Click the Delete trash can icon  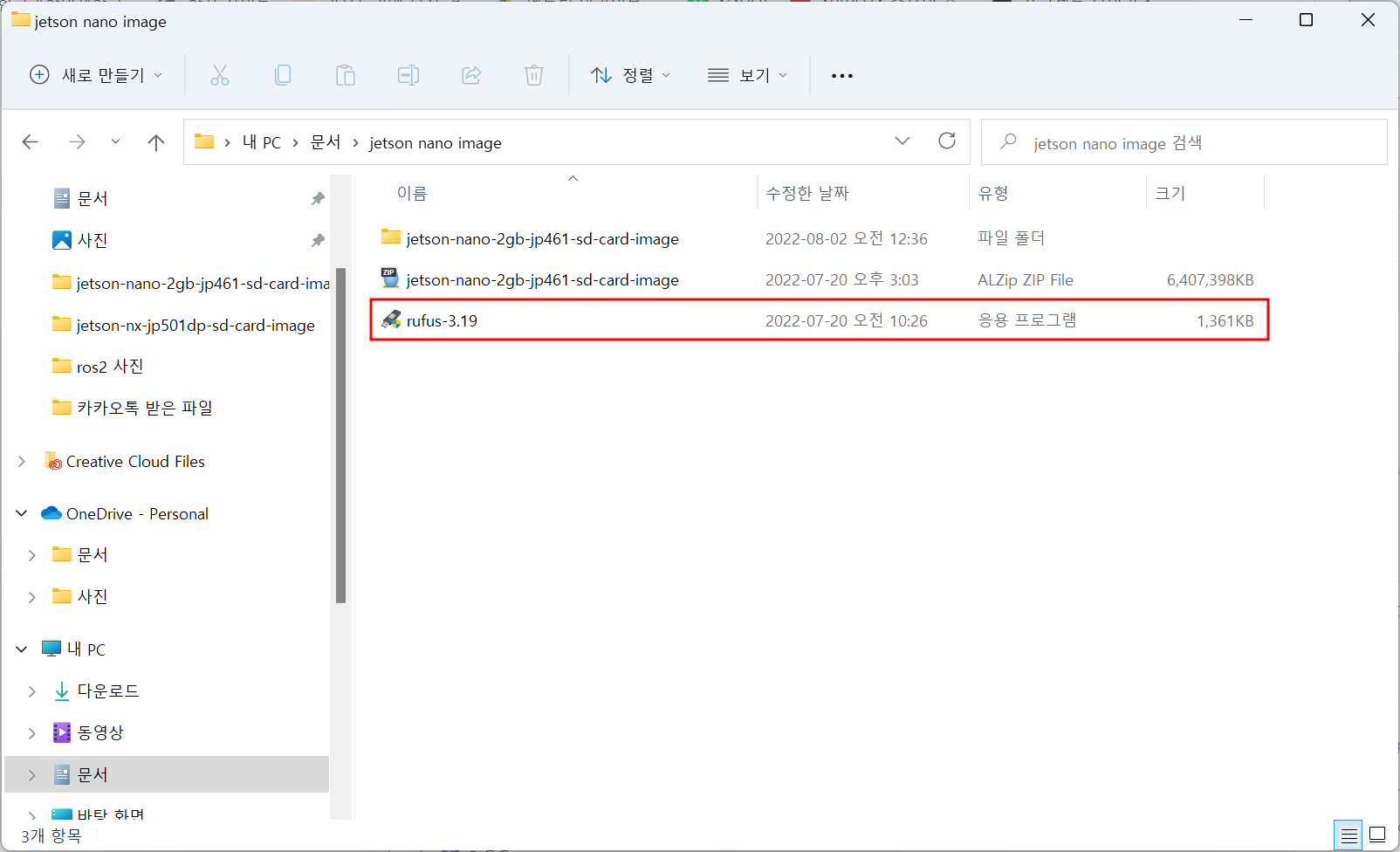click(x=534, y=75)
